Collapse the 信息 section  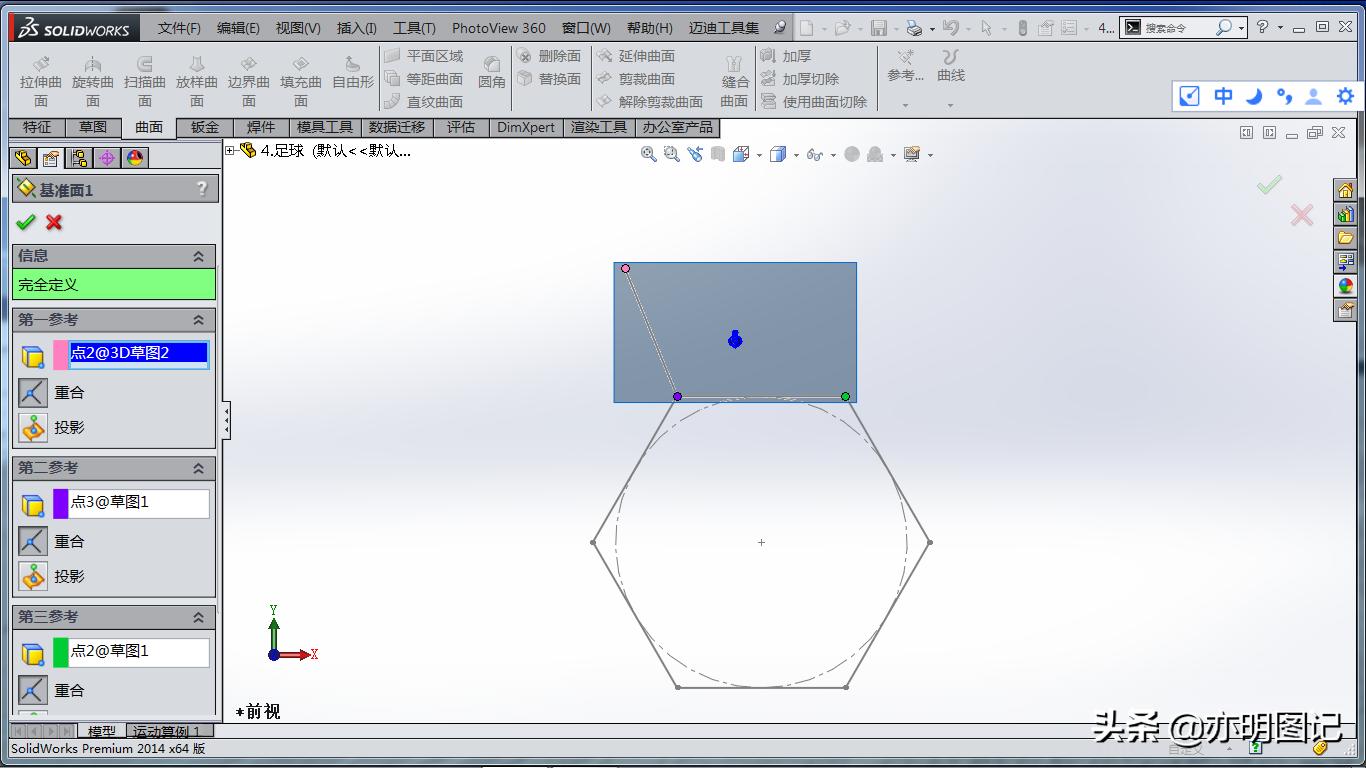(200, 255)
